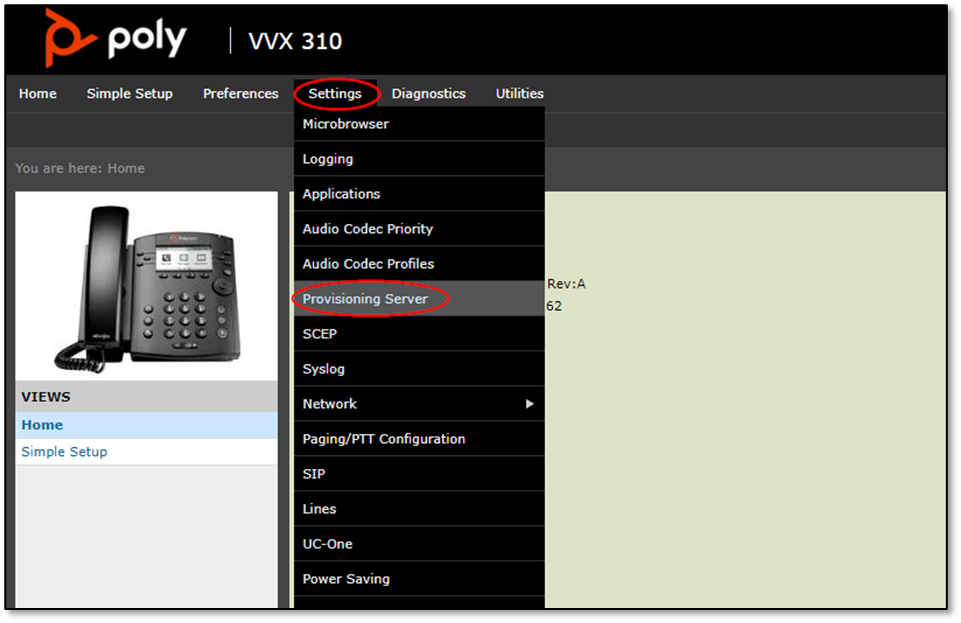Image resolution: width=961 pixels, height=623 pixels.
Task: Click the VVX 310 model title
Action: click(x=295, y=41)
